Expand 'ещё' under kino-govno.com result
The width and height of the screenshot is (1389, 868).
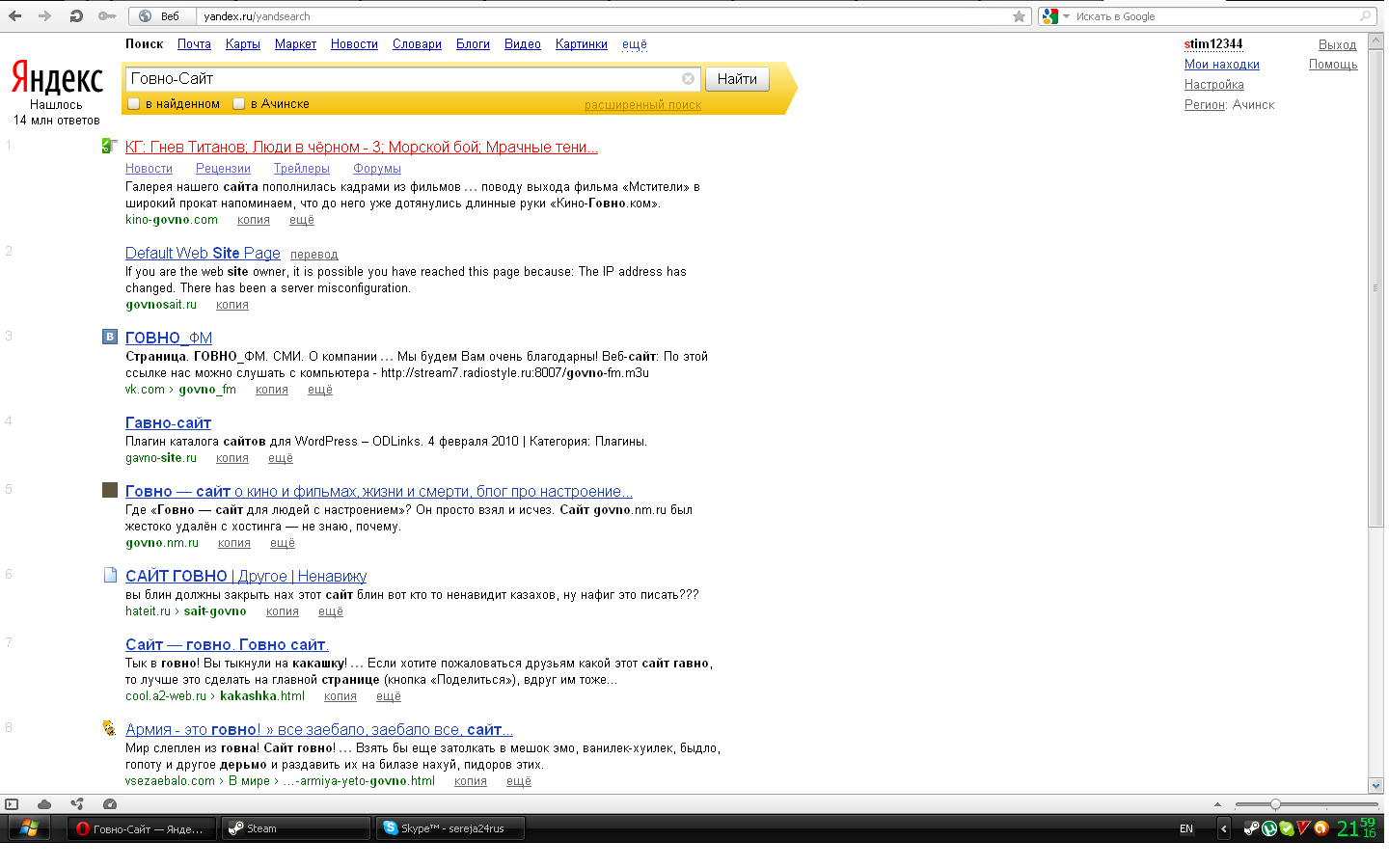[x=302, y=220]
